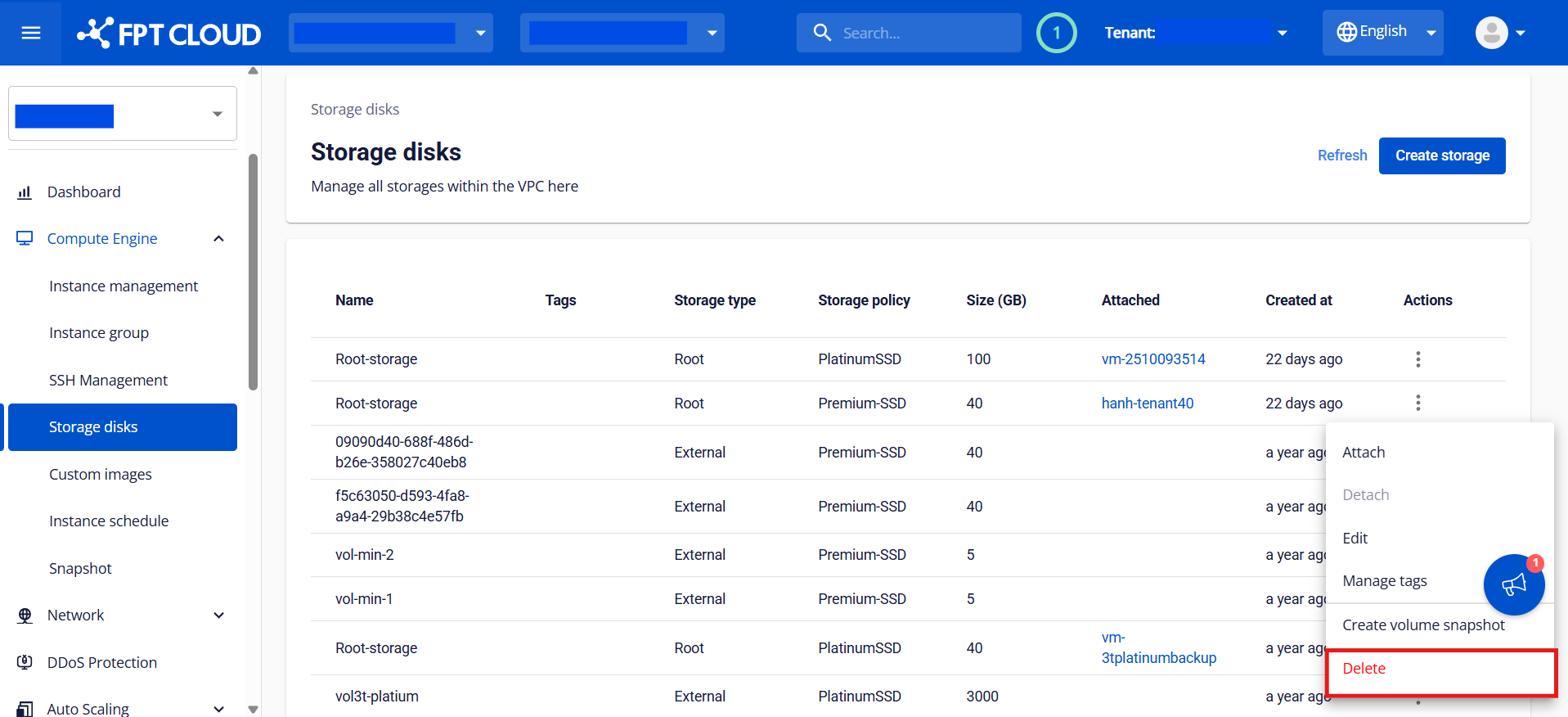
Task: Click the Dashboard chart icon
Action: (x=25, y=192)
